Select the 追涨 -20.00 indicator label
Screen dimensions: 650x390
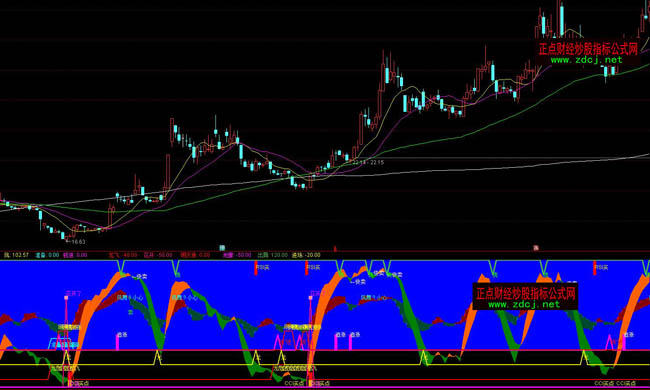[x=306, y=255]
